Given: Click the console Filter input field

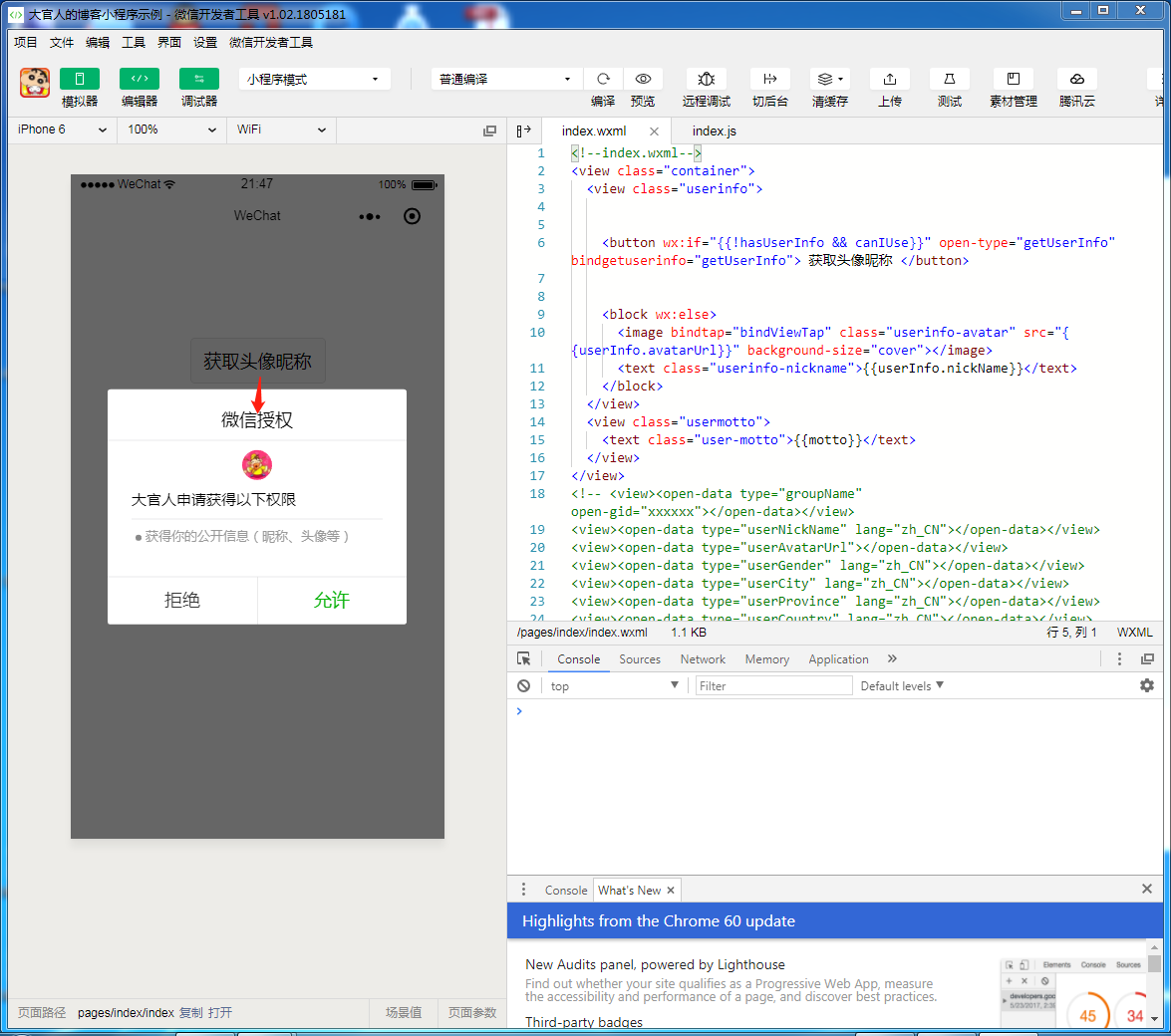Looking at the screenshot, I should coord(773,686).
